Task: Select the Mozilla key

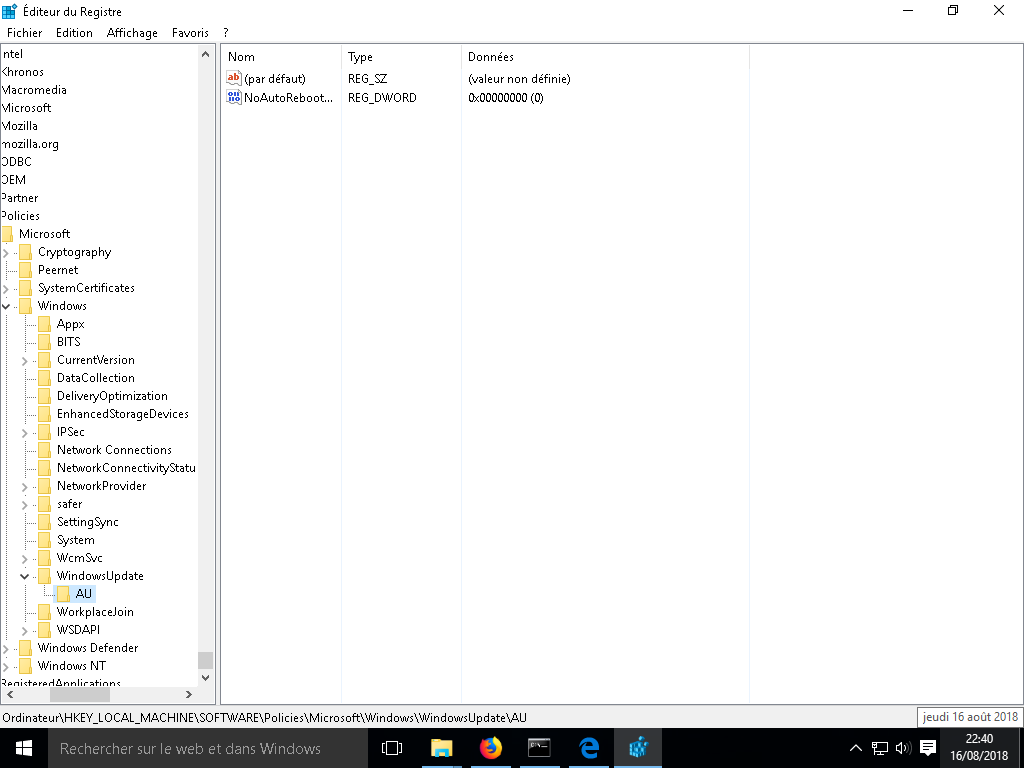Action: click(20, 126)
